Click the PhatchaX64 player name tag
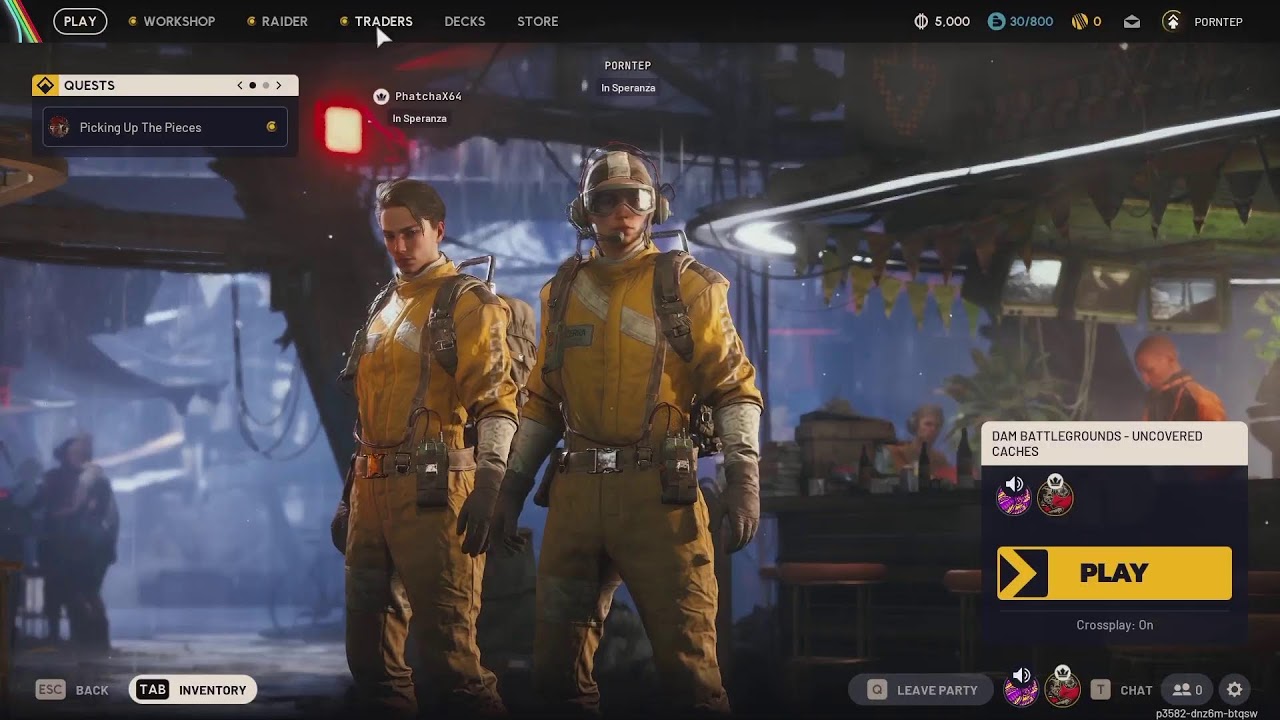1280x720 pixels. coord(428,96)
